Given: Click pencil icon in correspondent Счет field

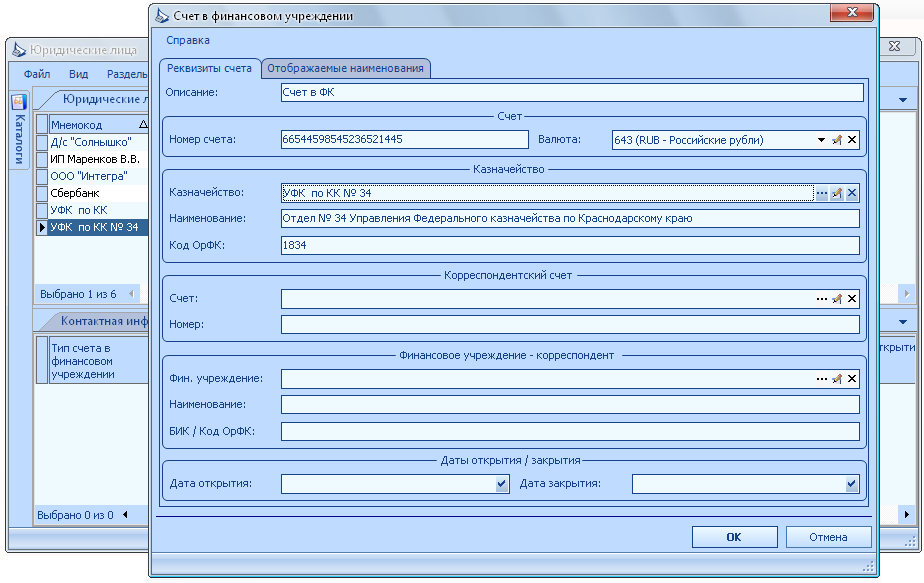Looking at the screenshot, I should point(836,299).
